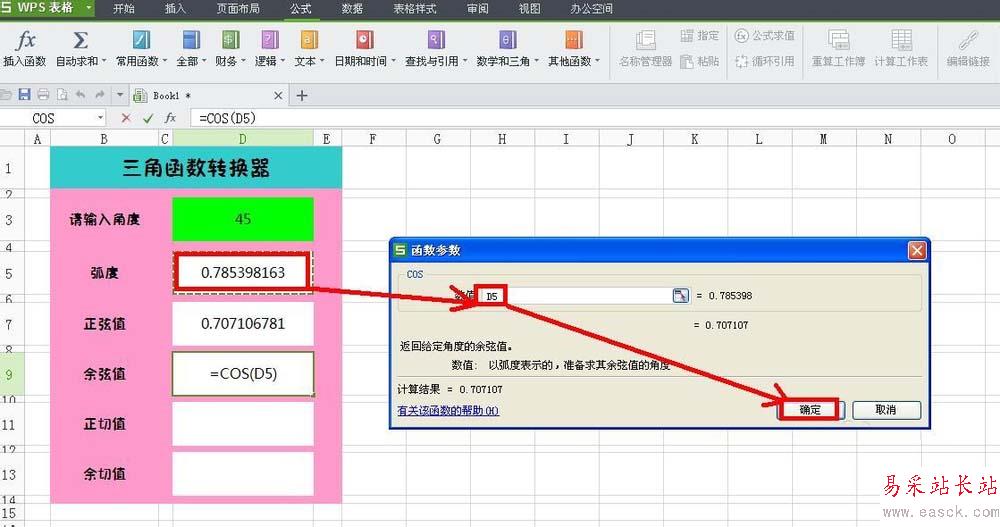Select column header D
The height and width of the screenshot is (527, 1000).
pos(243,138)
